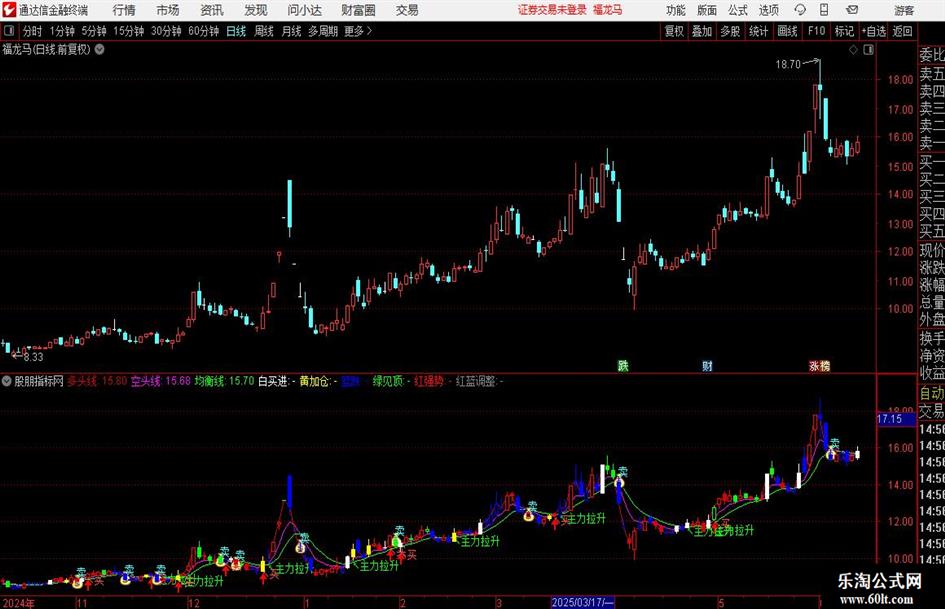Click the 2025/03/17 date marker on timeline

pos(582,602)
